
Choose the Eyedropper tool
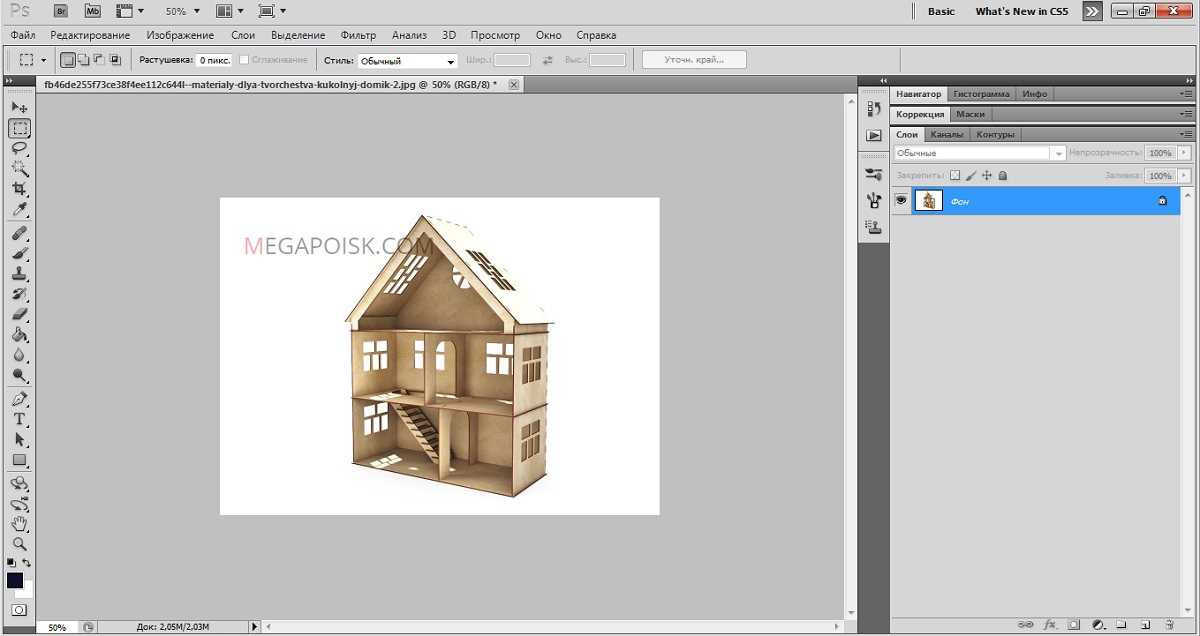[x=19, y=210]
